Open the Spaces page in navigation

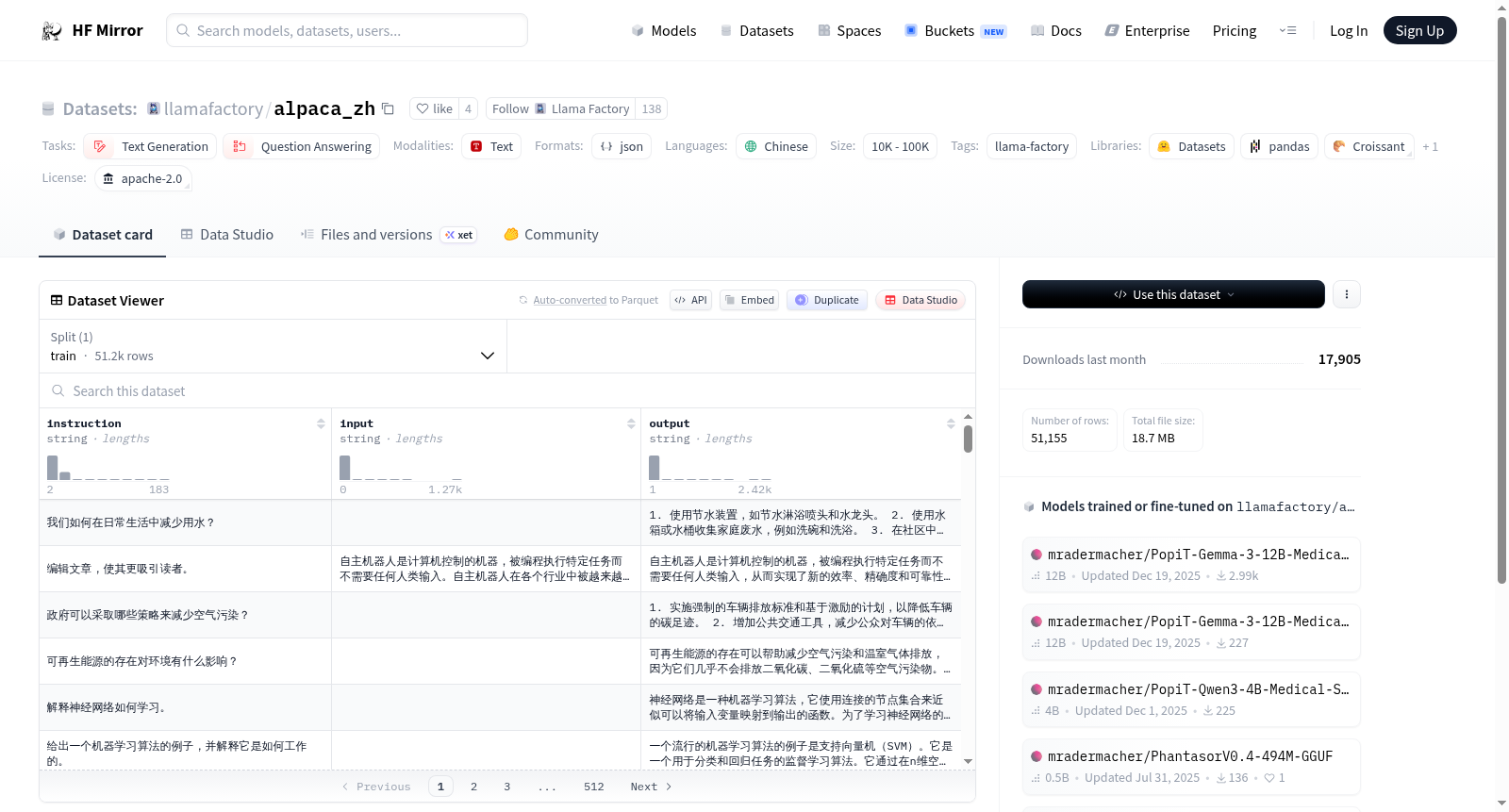(x=849, y=30)
